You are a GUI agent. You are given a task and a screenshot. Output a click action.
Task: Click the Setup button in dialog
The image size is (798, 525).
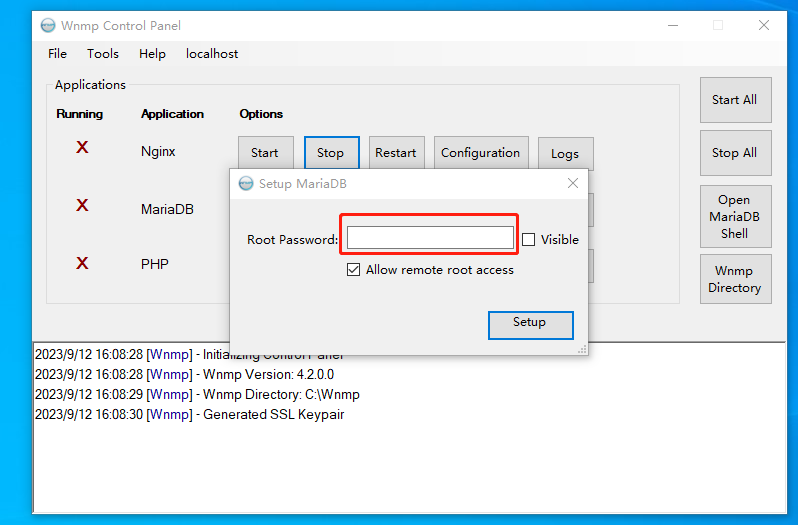[x=531, y=325]
